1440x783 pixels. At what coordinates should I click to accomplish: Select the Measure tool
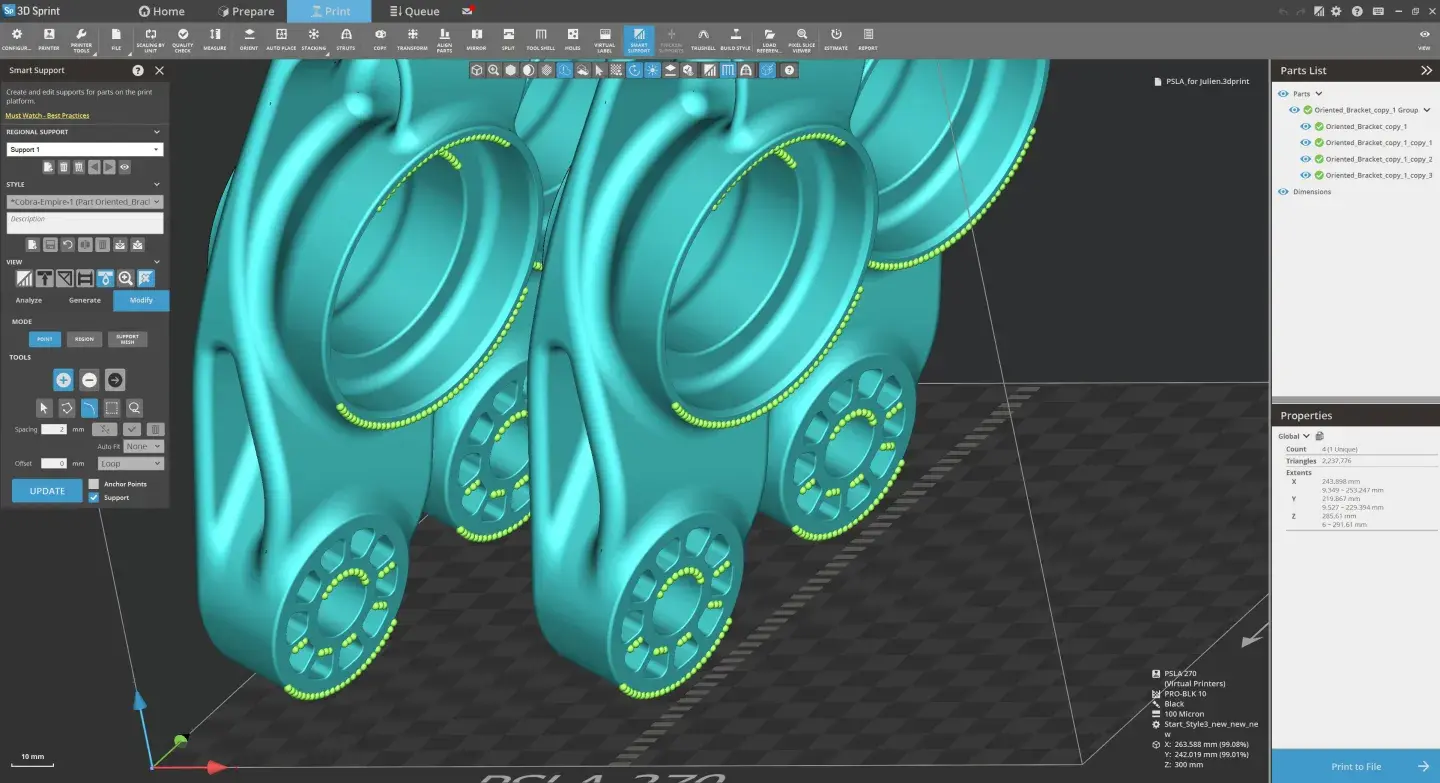[215, 39]
